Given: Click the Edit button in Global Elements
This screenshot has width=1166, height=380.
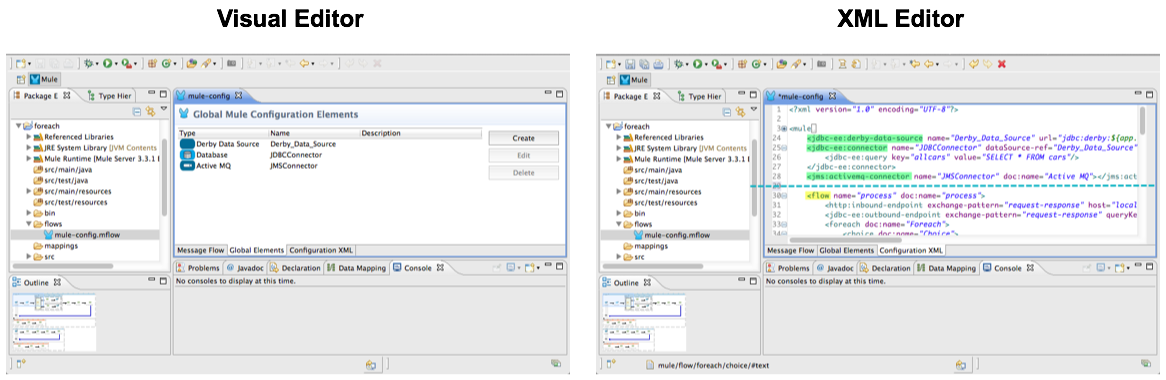Looking at the screenshot, I should pyautogui.click(x=524, y=155).
